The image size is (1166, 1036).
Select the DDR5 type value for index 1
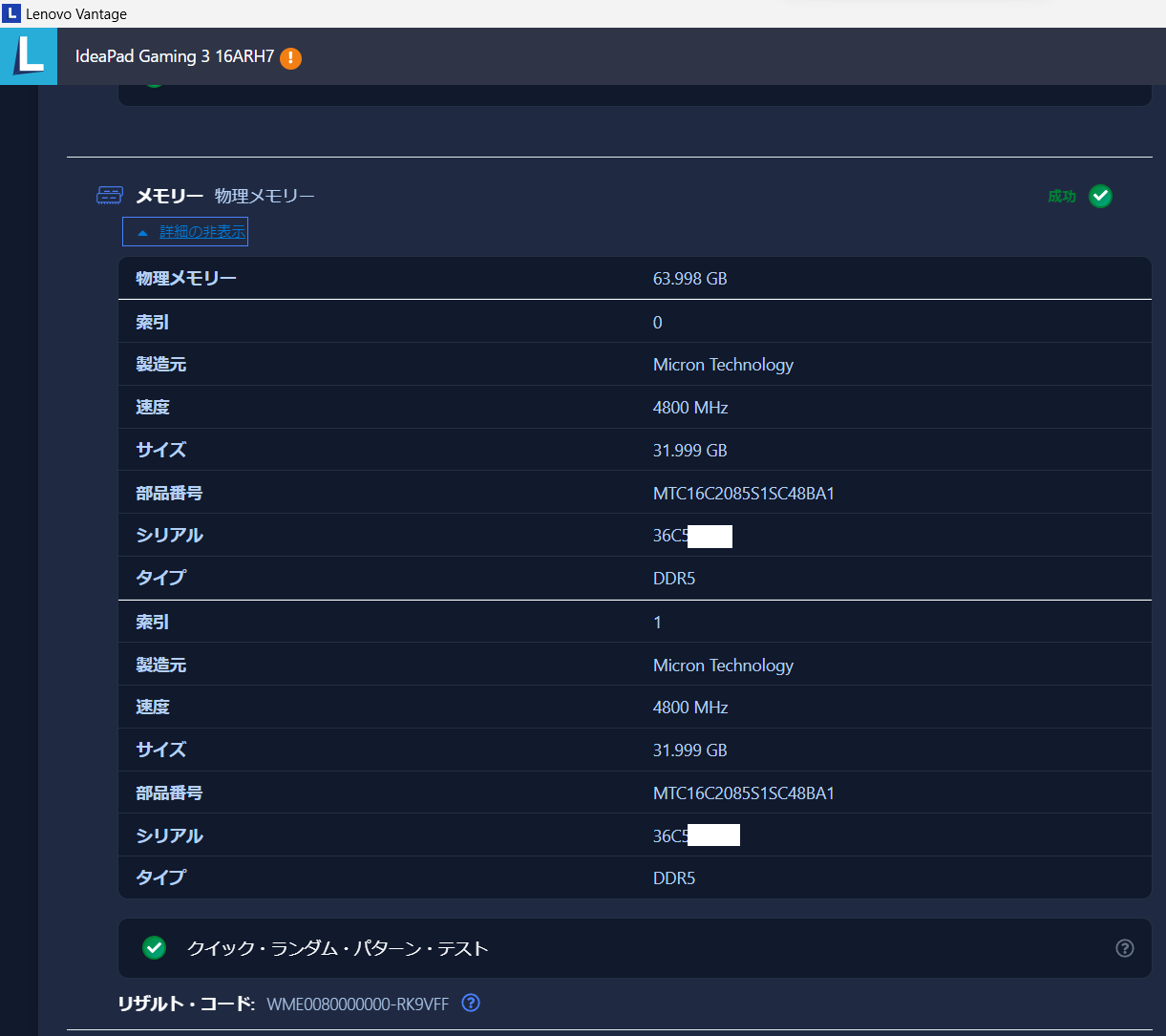[674, 877]
